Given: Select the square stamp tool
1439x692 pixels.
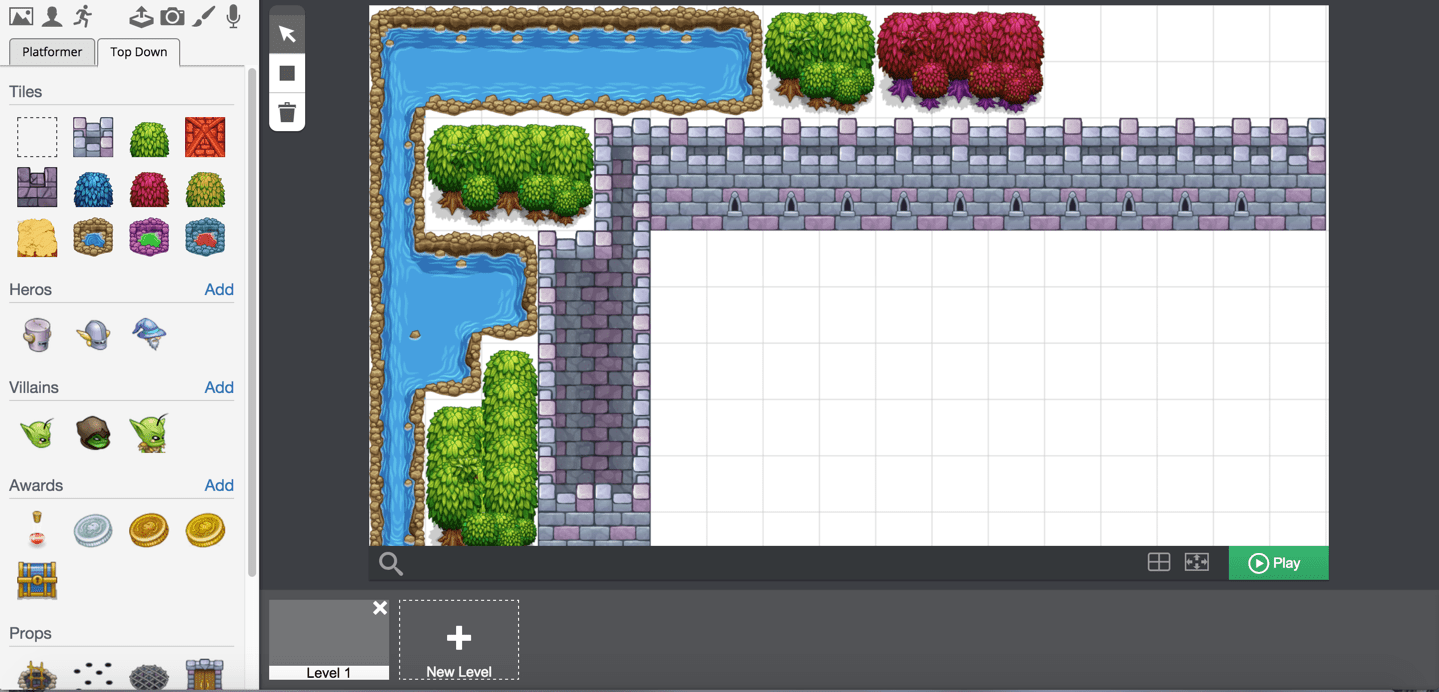Looking at the screenshot, I should pos(287,73).
